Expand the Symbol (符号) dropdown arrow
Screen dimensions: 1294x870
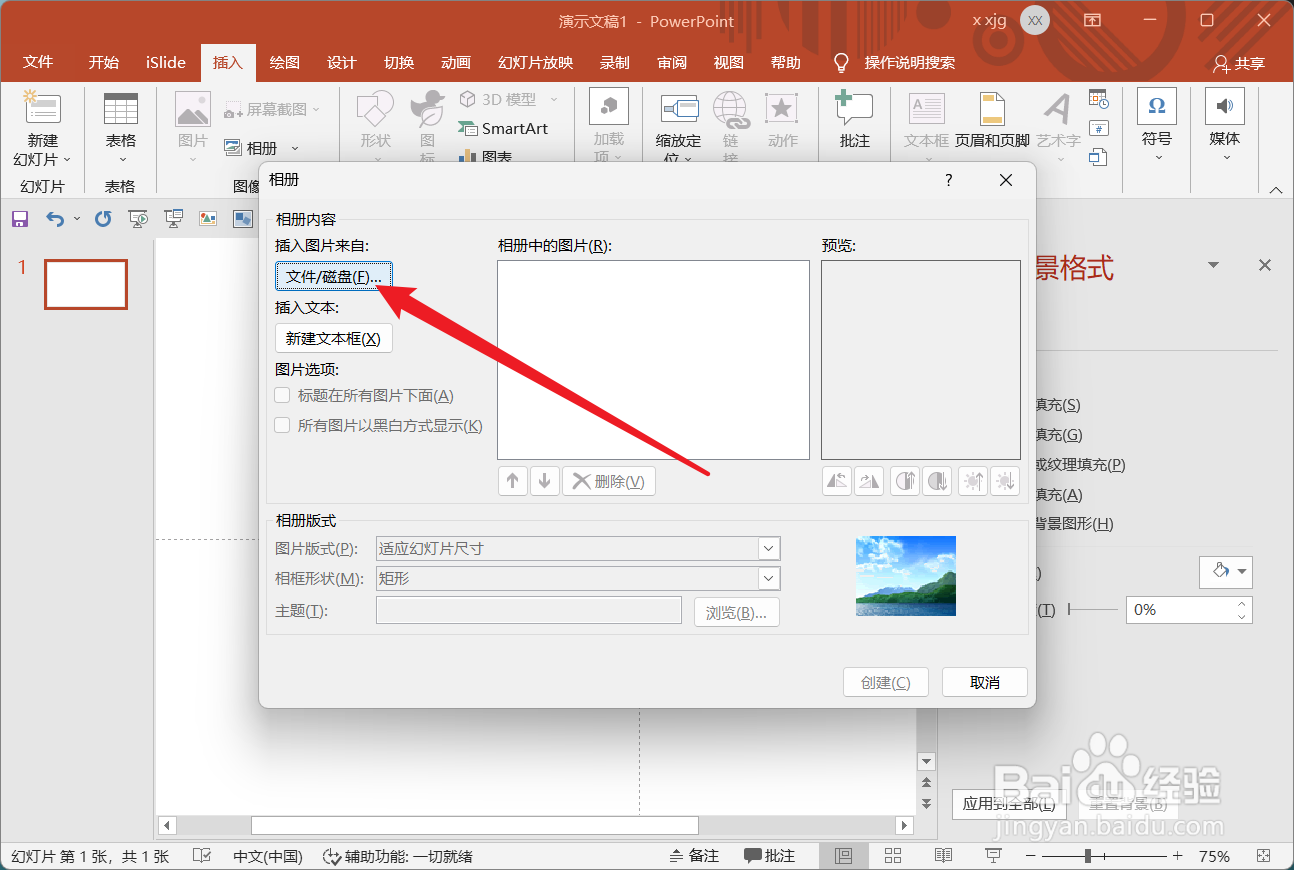[1157, 157]
